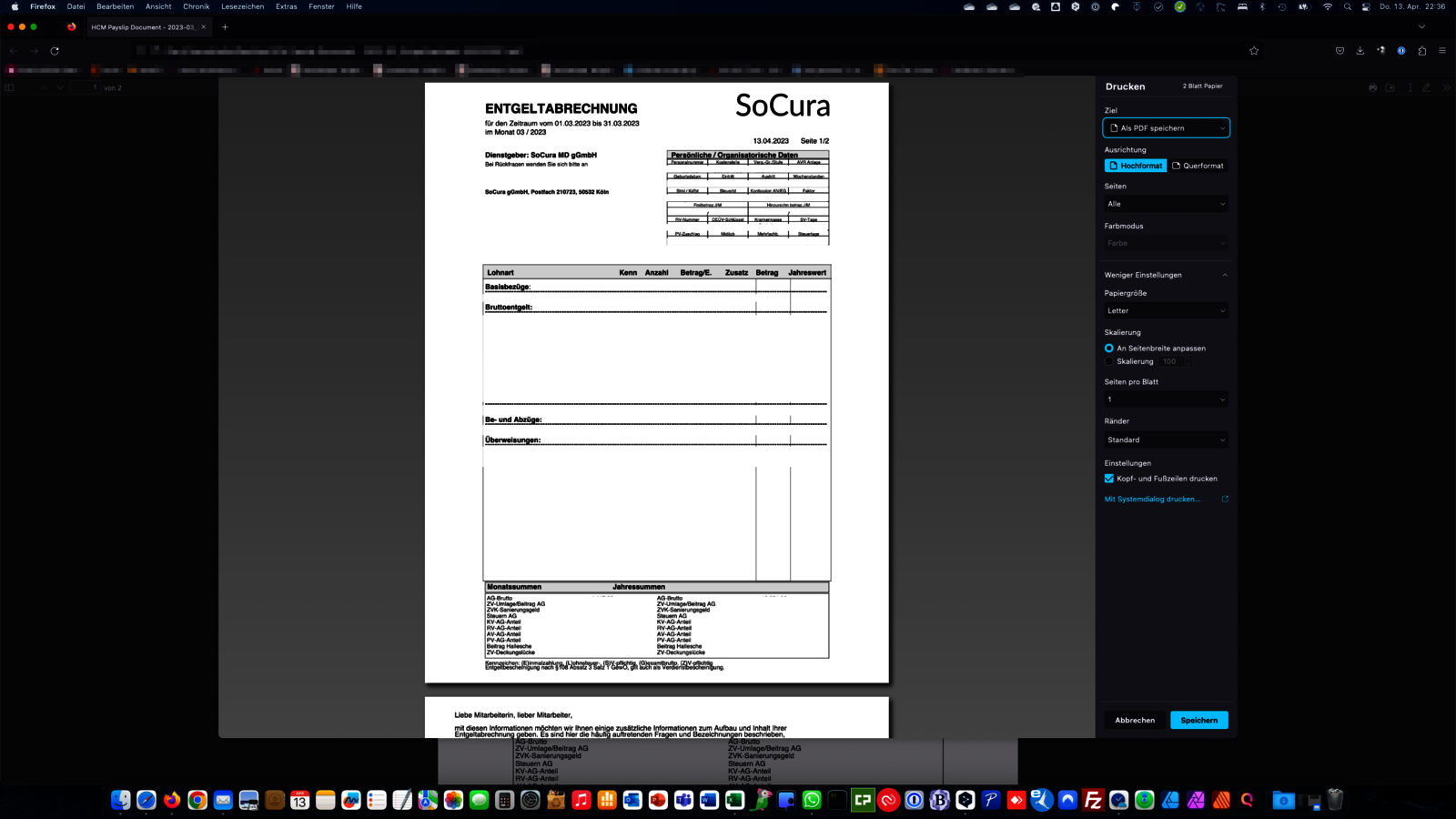Open the Papiergröße 'Letter' dropdown

click(x=1166, y=311)
